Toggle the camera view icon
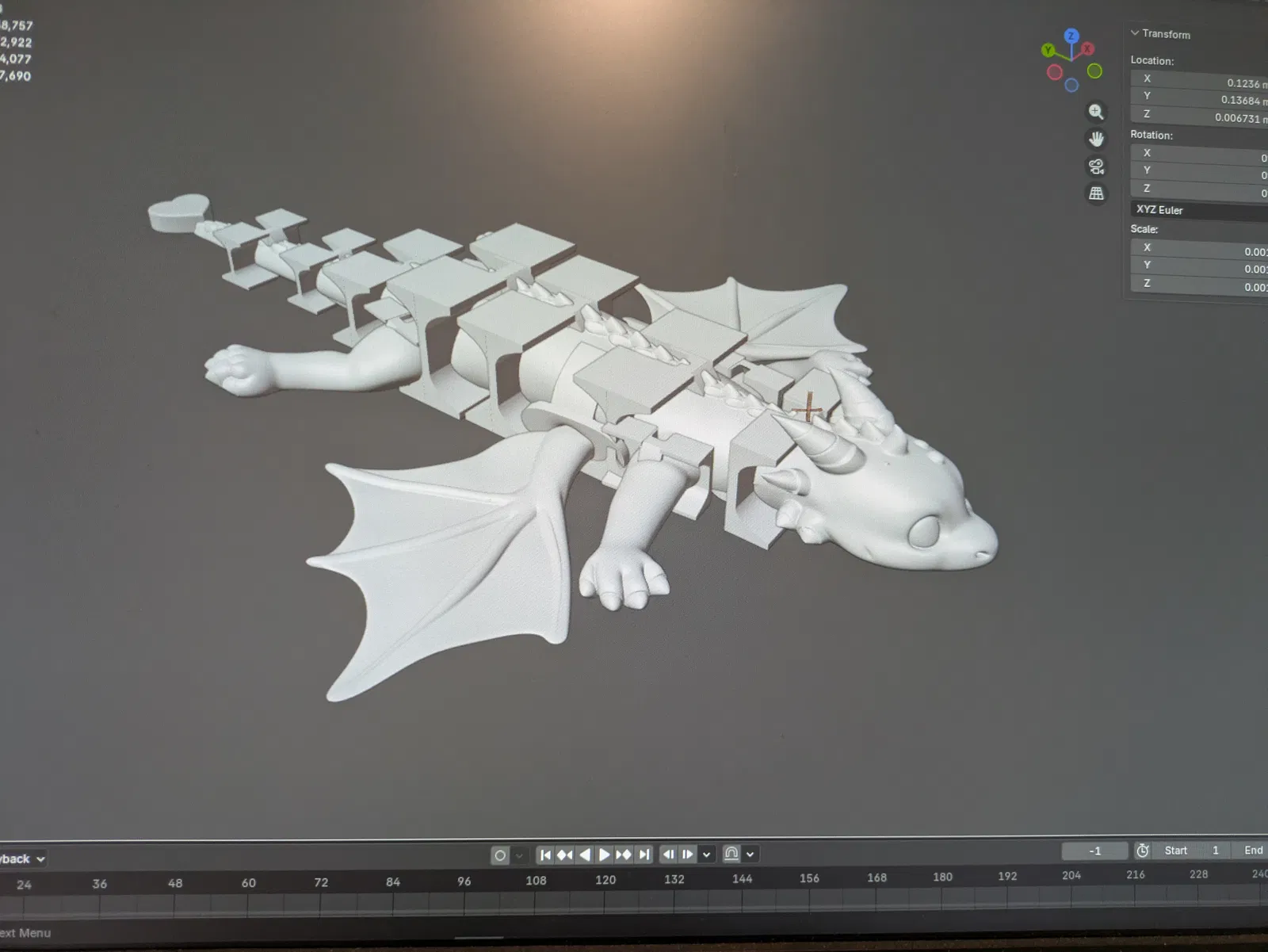This screenshot has width=1268, height=952. point(1096,166)
